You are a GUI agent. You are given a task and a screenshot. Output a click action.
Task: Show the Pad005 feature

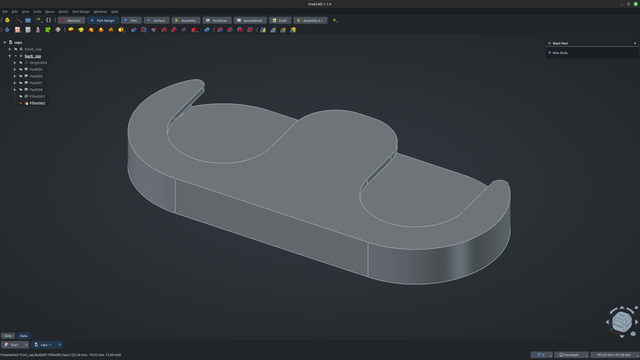[x=21, y=69]
